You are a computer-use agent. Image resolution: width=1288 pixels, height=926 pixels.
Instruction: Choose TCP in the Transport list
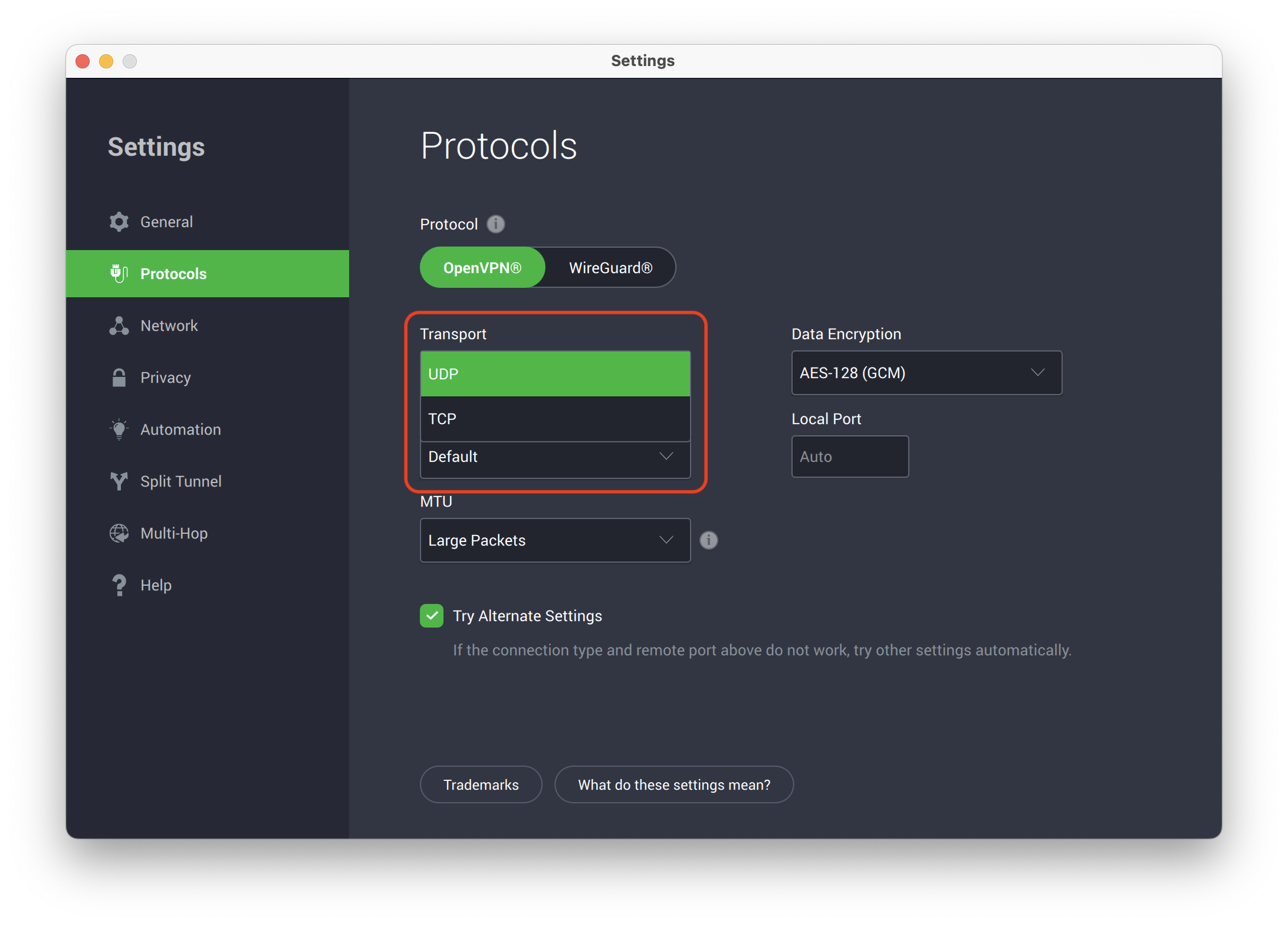[556, 419]
